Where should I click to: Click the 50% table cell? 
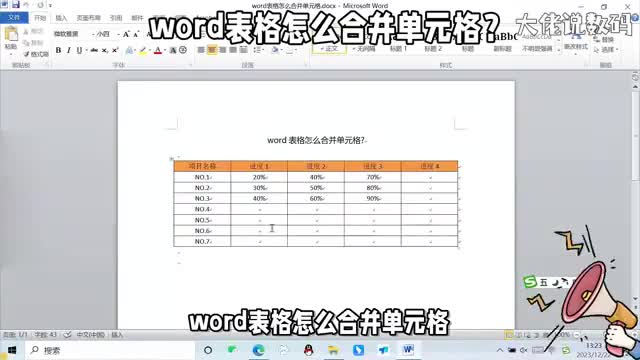[x=316, y=188]
